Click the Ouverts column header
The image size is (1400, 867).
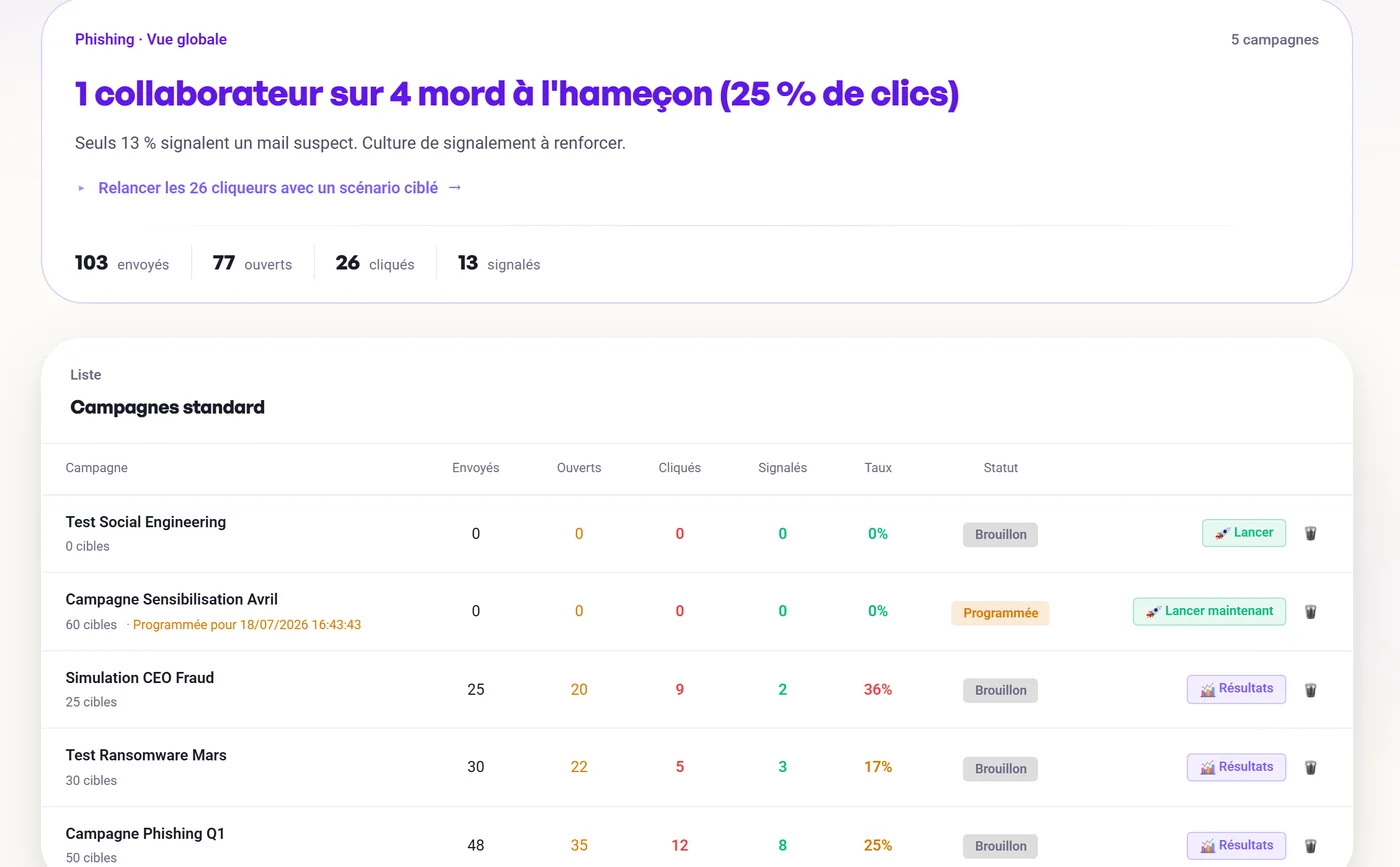coord(579,467)
